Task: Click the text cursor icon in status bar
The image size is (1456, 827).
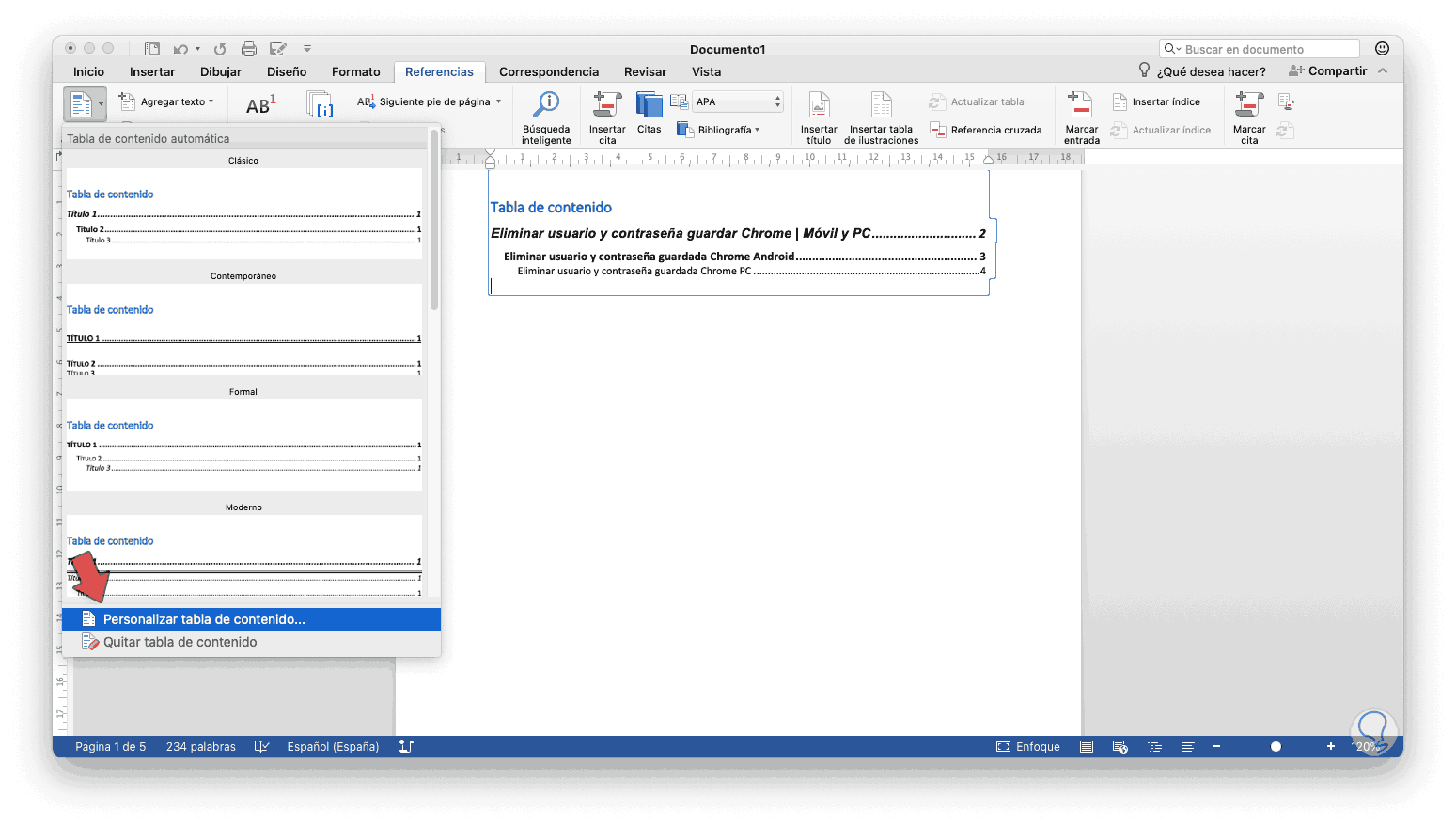Action: click(x=406, y=747)
